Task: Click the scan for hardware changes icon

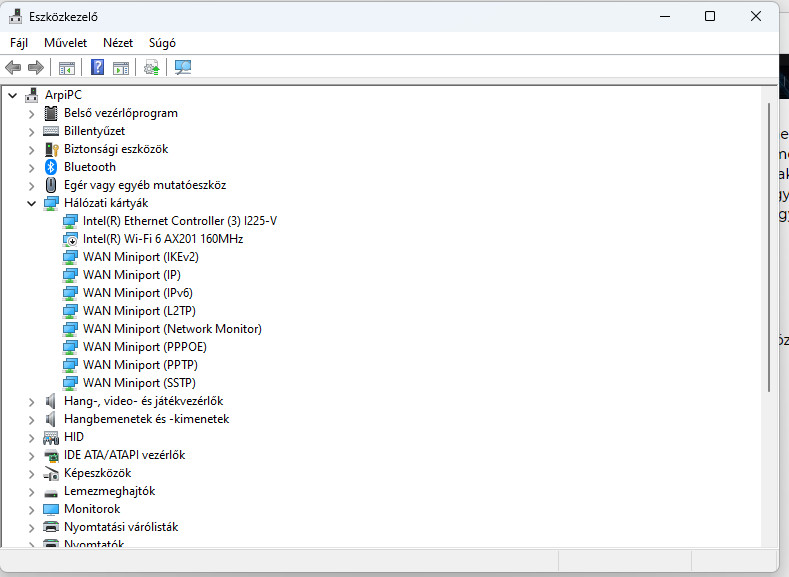Action: click(x=183, y=68)
